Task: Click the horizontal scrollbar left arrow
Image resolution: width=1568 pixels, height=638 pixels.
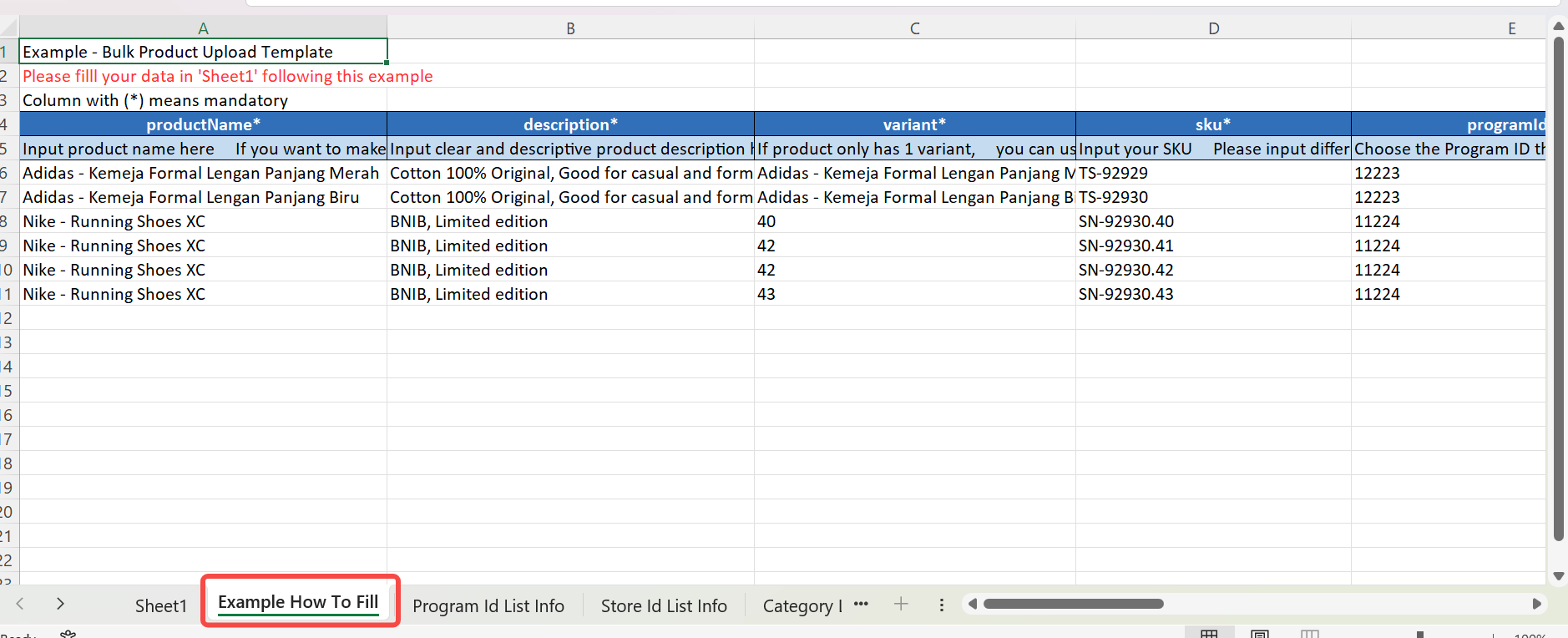Action: (x=973, y=604)
